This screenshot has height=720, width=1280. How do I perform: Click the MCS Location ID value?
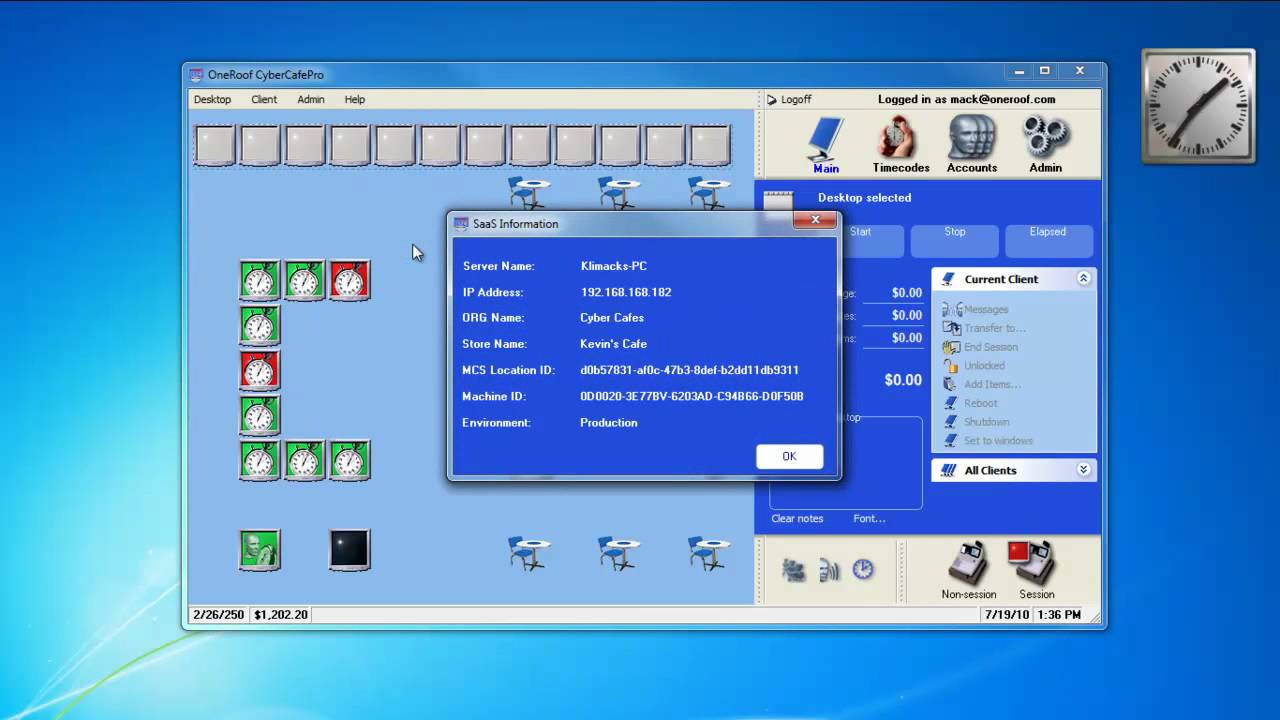[x=689, y=370]
